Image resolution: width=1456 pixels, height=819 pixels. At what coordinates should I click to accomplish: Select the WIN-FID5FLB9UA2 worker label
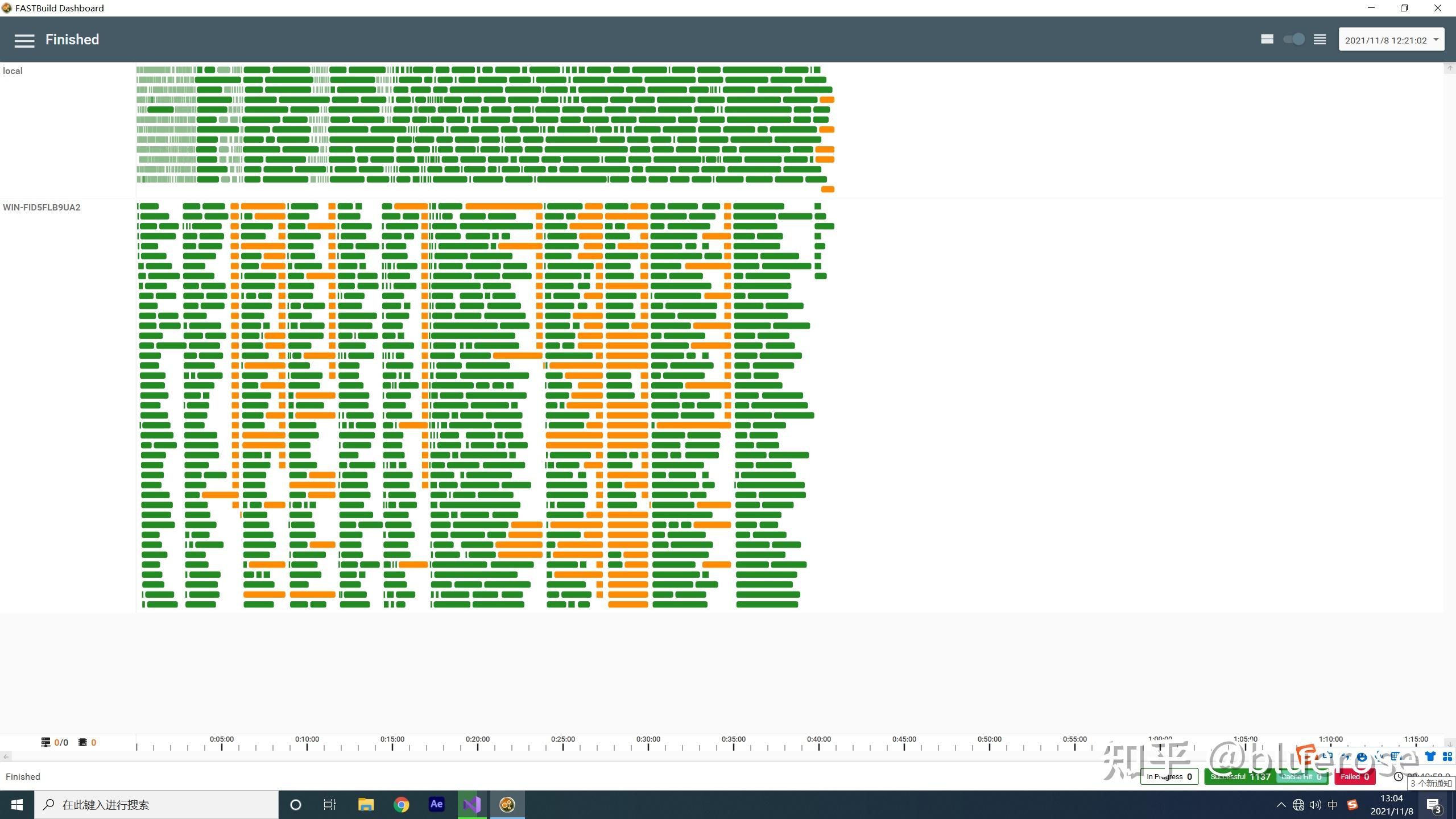[42, 207]
